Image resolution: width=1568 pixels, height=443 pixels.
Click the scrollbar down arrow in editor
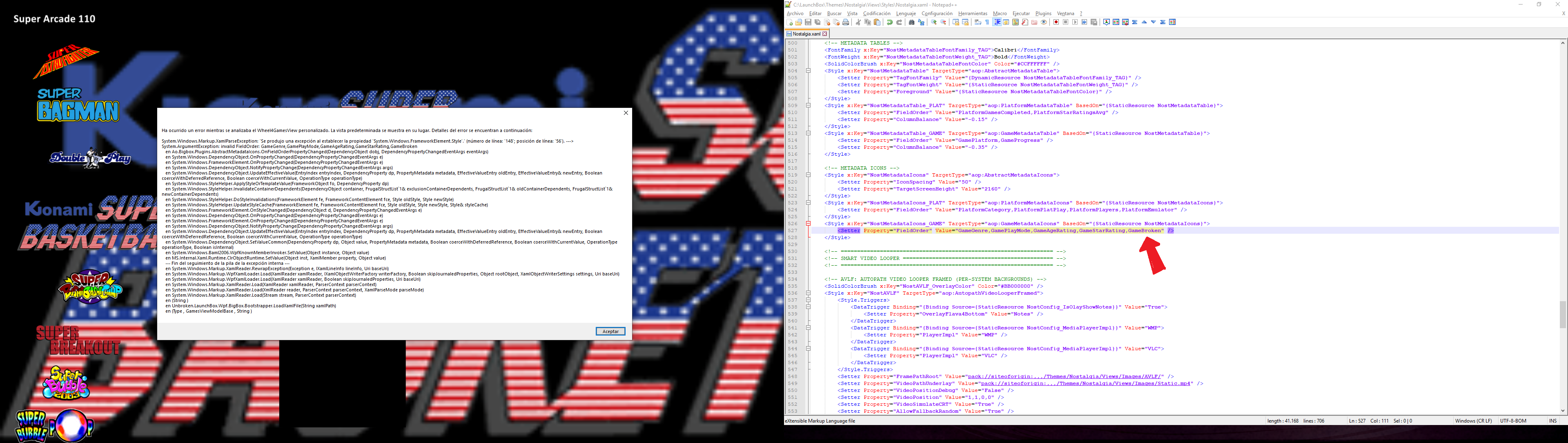tap(1563, 411)
